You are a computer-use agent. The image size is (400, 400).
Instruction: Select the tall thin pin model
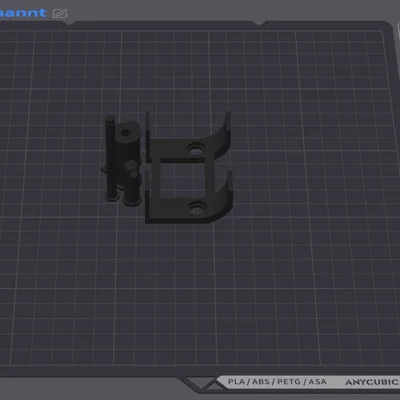click(x=110, y=158)
